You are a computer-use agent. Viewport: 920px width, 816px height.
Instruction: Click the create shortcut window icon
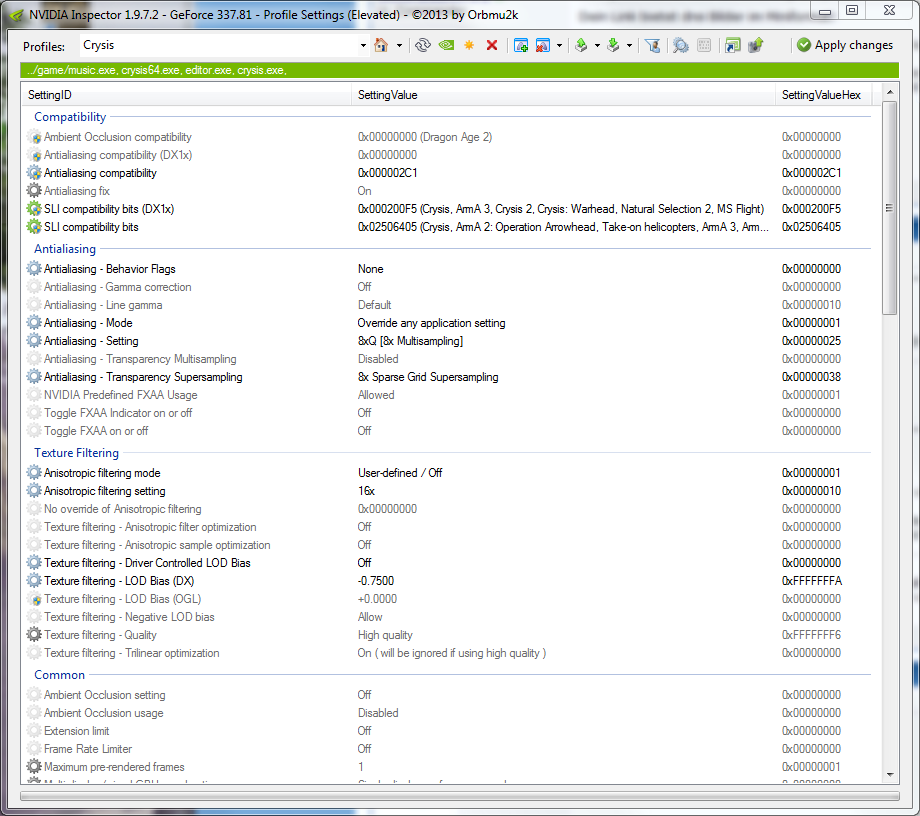click(732, 45)
